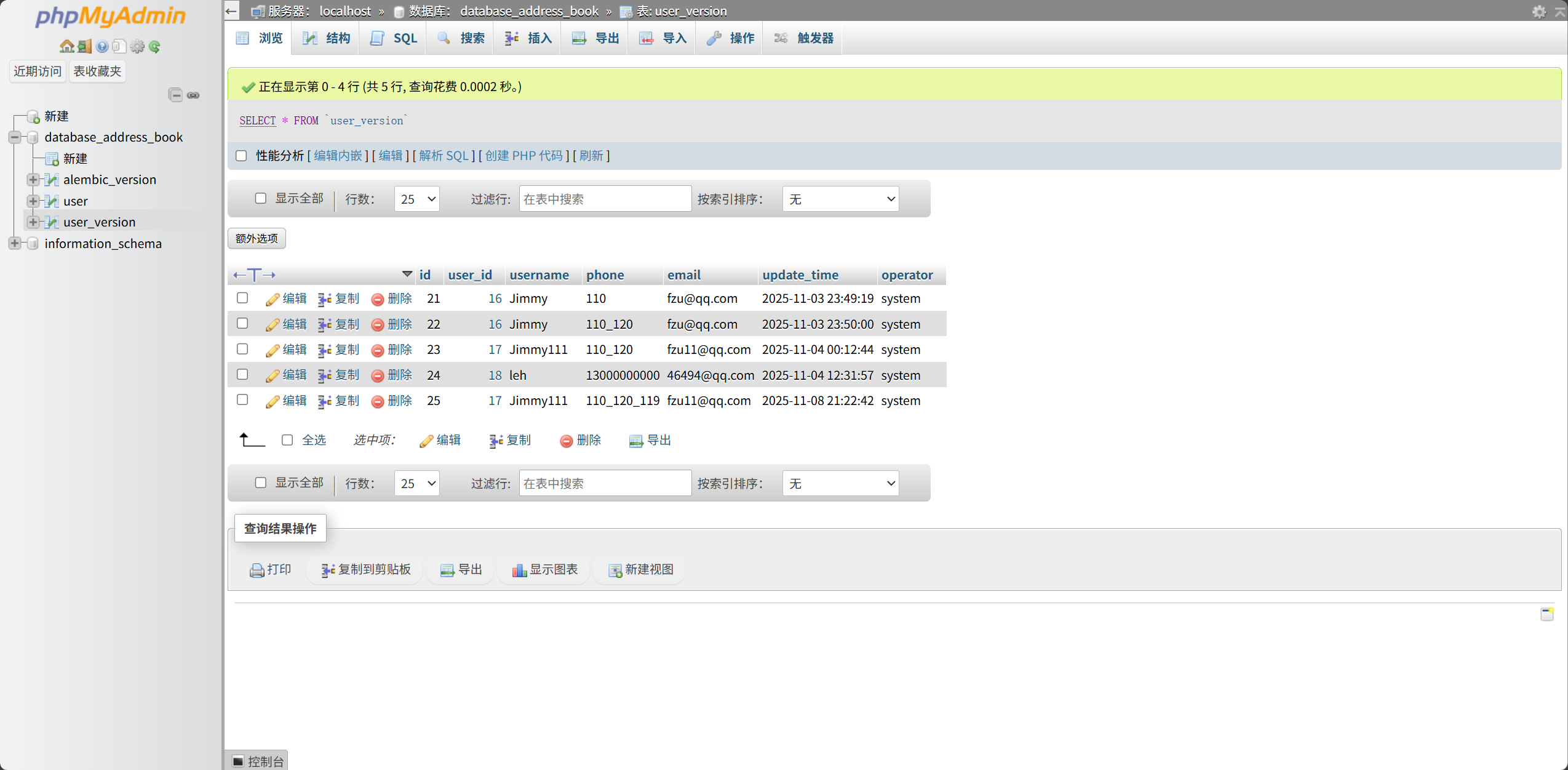Check the 显示全部 checkbox
Screen dimensions: 1568x770
point(261,198)
